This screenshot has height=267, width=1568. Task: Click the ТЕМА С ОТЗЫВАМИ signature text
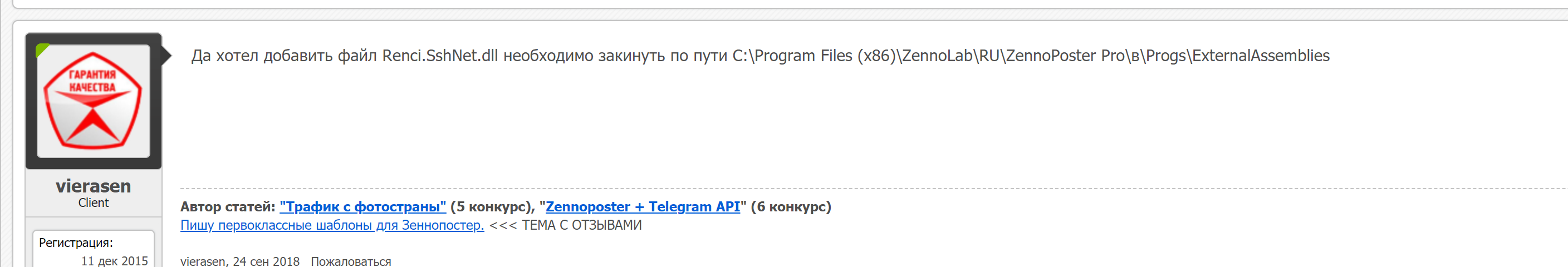[x=581, y=225]
